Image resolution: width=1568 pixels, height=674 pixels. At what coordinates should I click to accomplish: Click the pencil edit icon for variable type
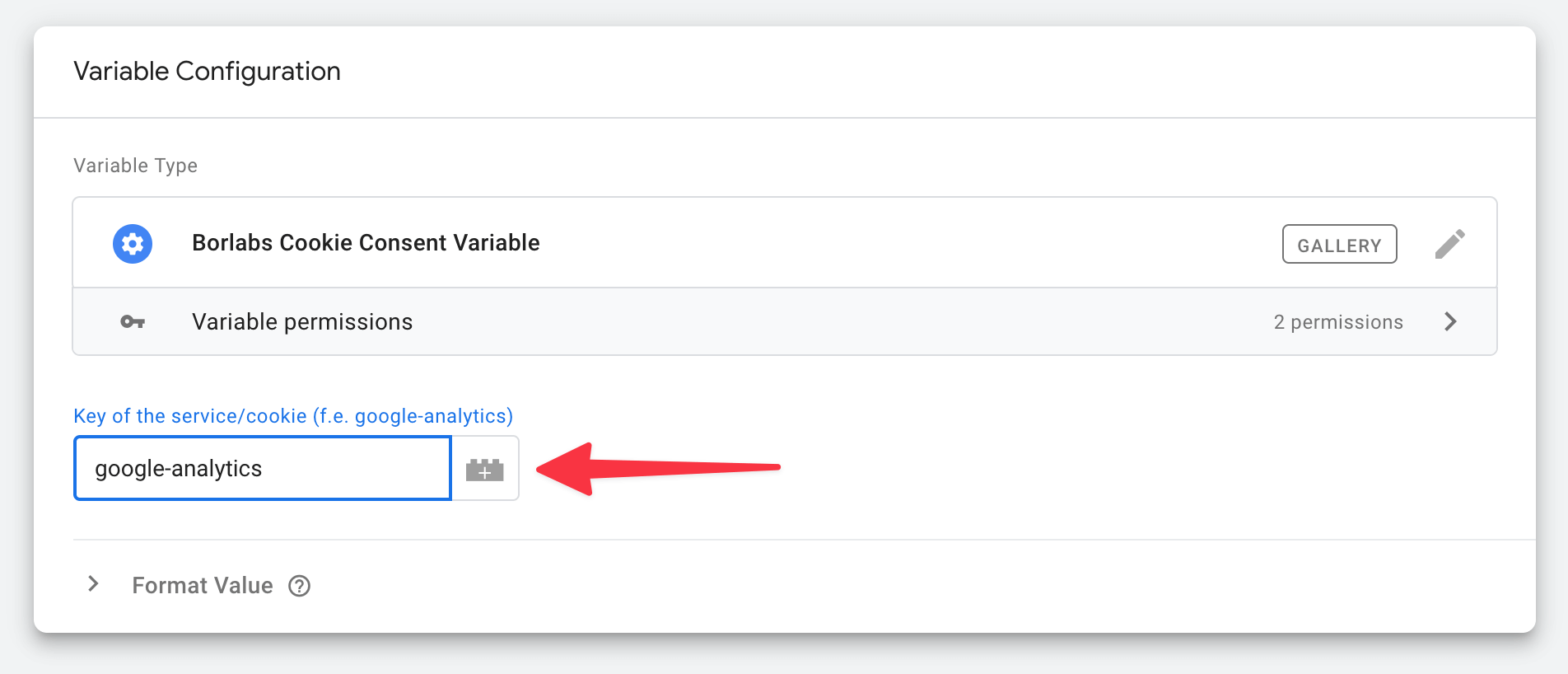click(1449, 244)
